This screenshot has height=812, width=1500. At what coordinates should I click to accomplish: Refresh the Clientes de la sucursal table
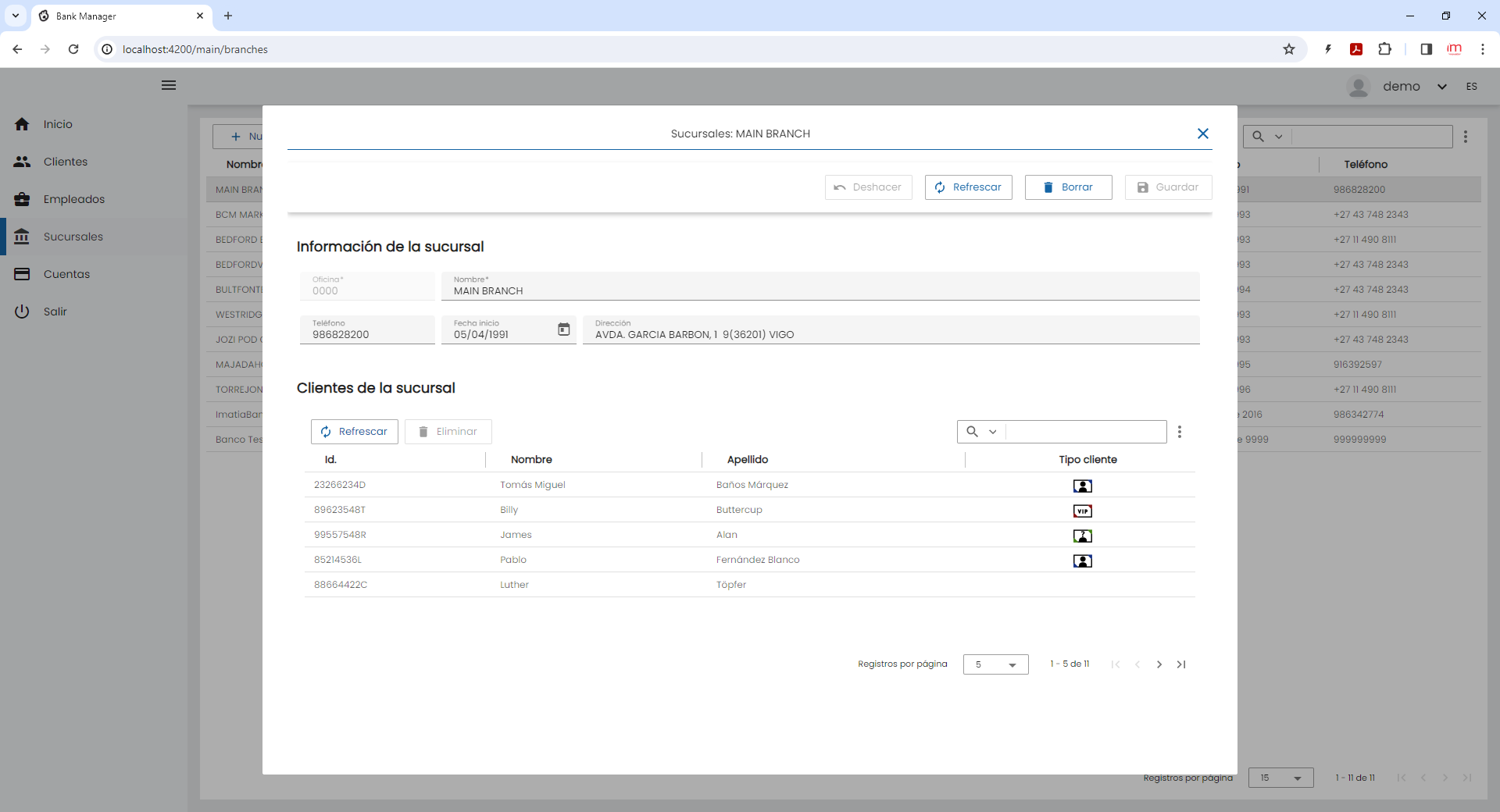coord(355,432)
